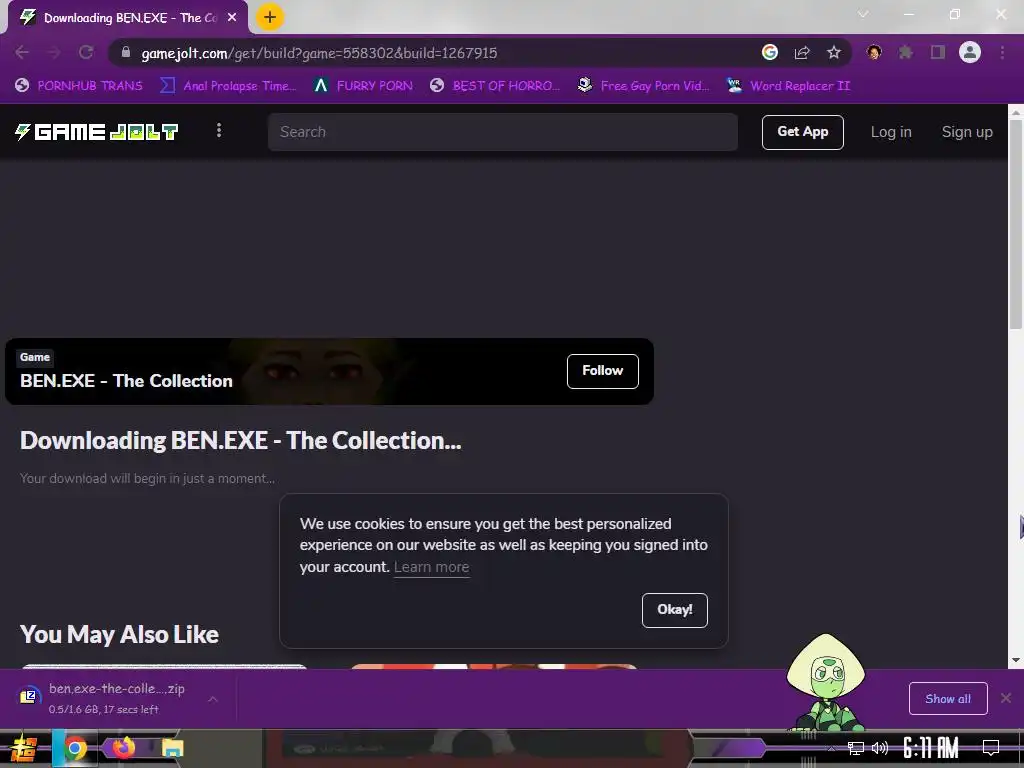Viewport: 1024px width, 768px height.
Task: Open the Word Replacer II bookmark
Action: tap(789, 86)
